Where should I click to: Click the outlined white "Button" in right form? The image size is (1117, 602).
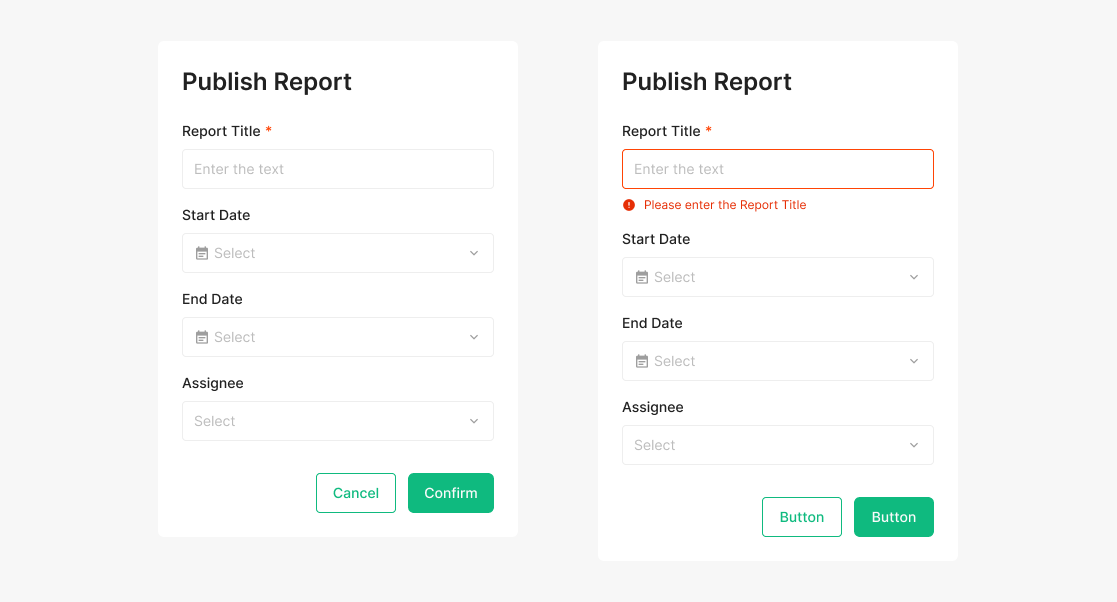click(802, 517)
